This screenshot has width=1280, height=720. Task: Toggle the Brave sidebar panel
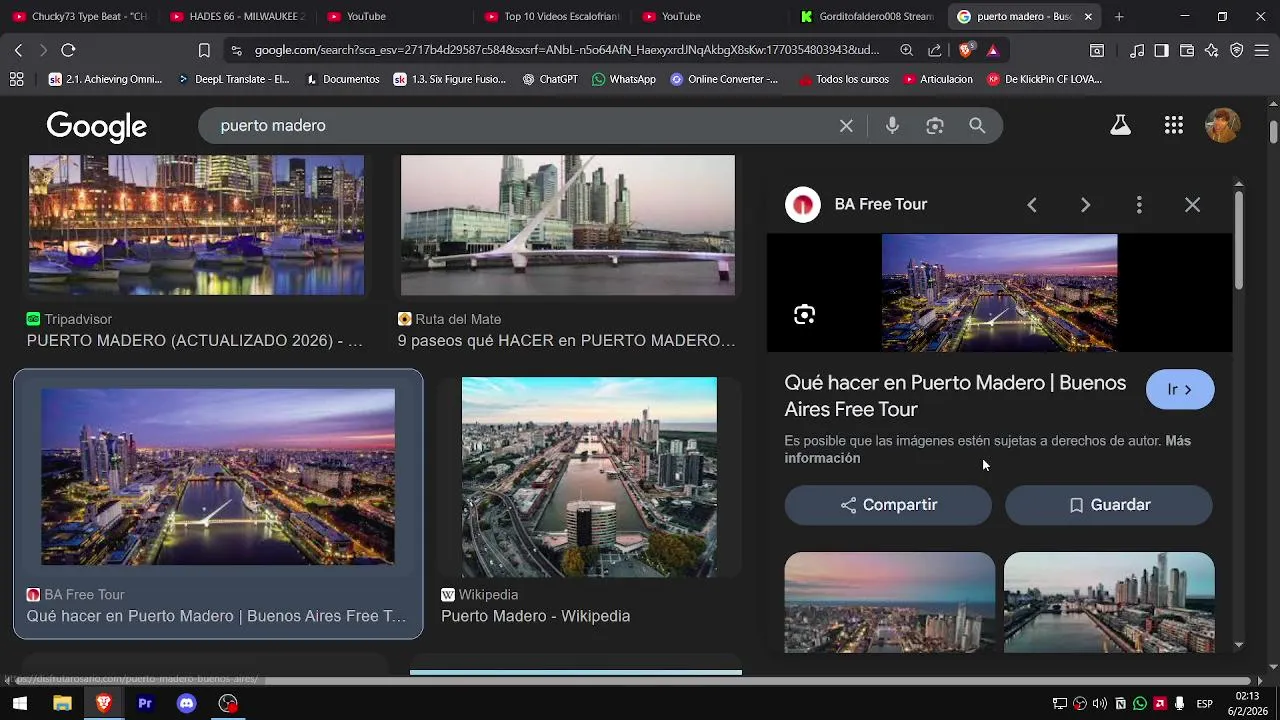pyautogui.click(x=1161, y=50)
